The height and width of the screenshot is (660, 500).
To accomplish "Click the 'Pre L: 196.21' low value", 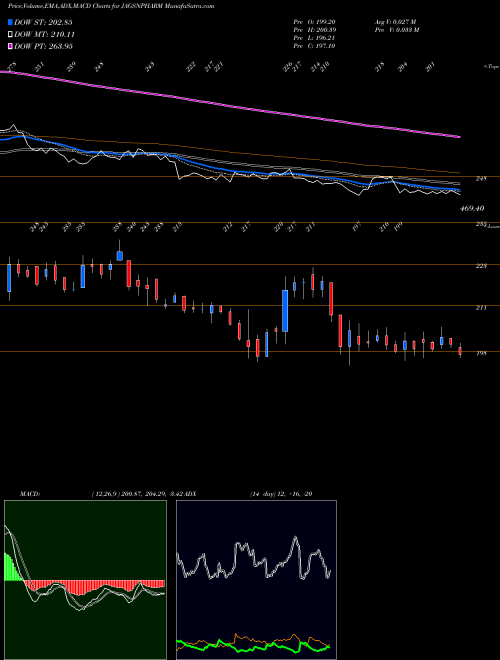I will tap(314, 38).
